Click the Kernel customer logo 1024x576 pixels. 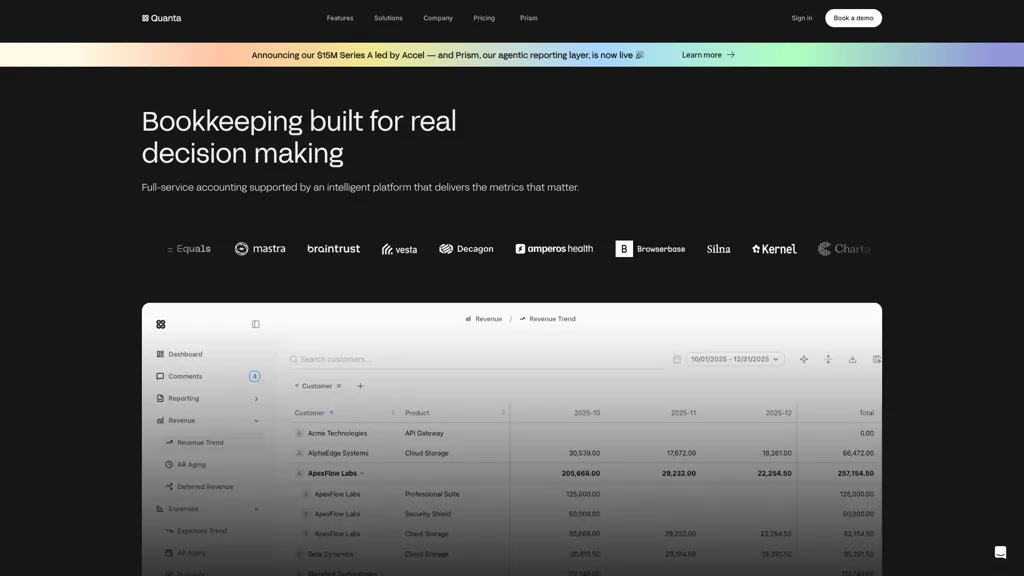[774, 249]
